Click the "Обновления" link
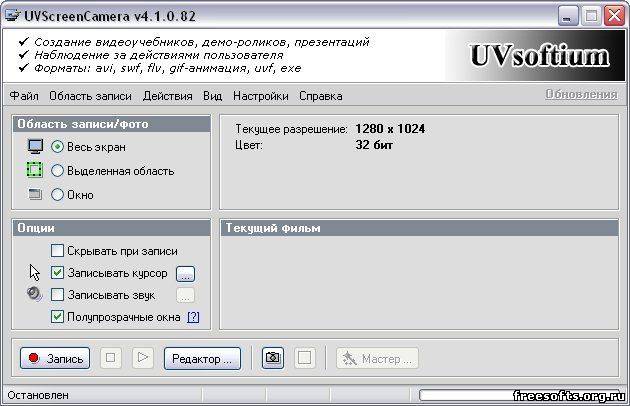The height and width of the screenshot is (406, 630). point(581,94)
